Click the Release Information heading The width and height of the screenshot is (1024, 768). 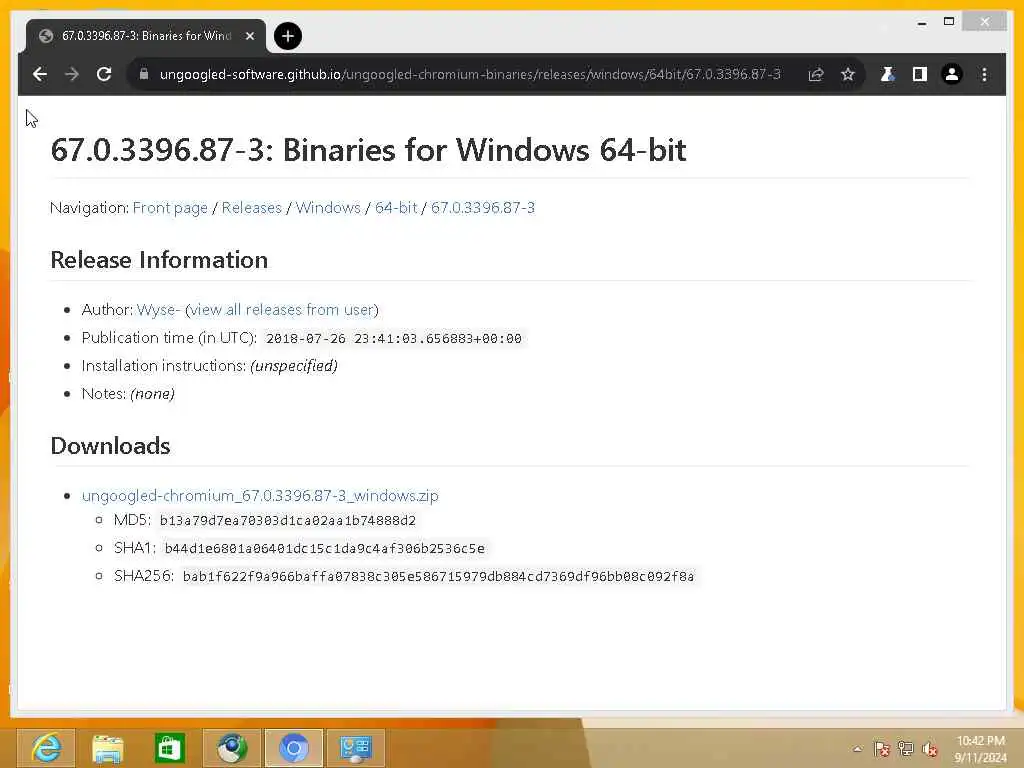[159, 260]
